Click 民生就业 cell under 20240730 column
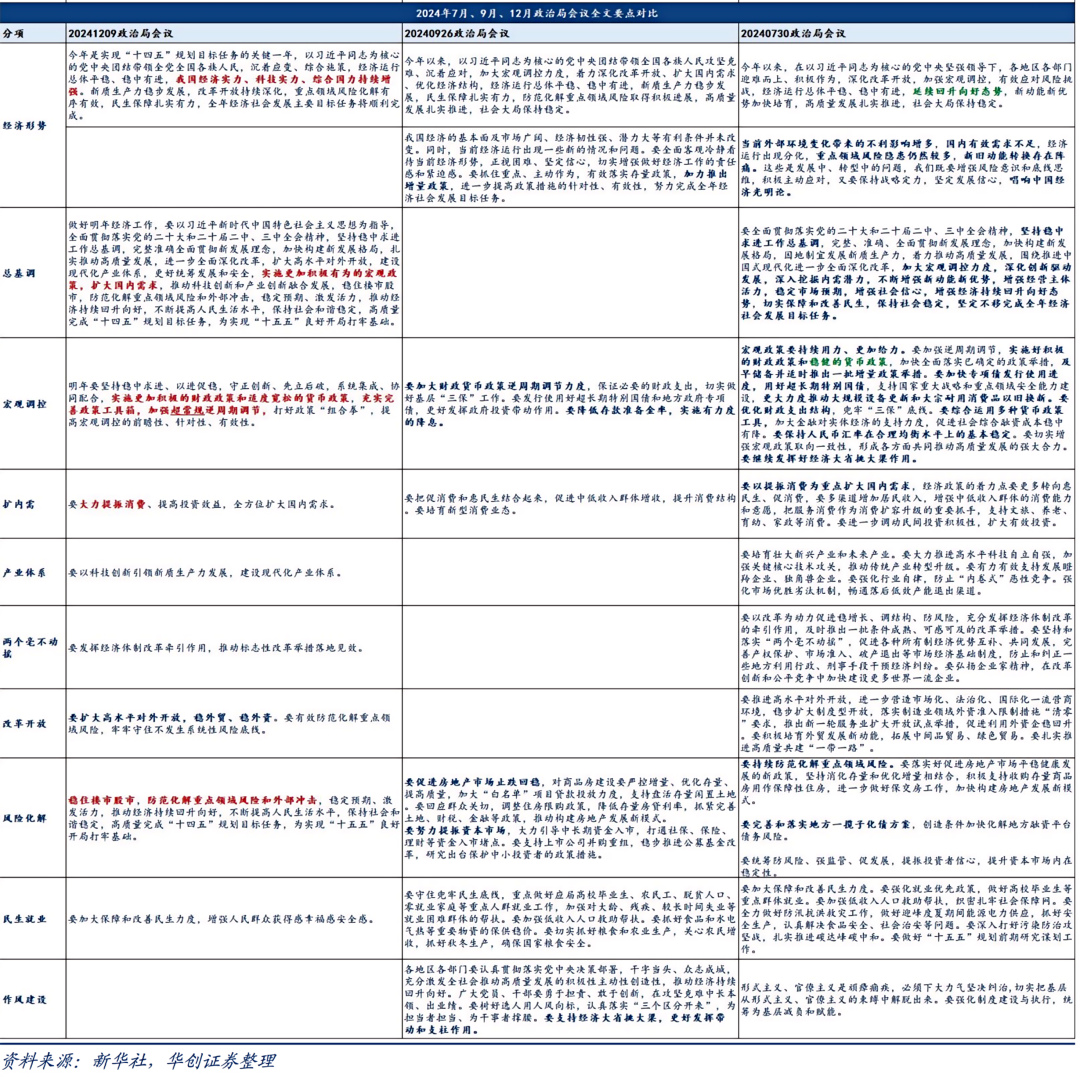 [x=906, y=919]
